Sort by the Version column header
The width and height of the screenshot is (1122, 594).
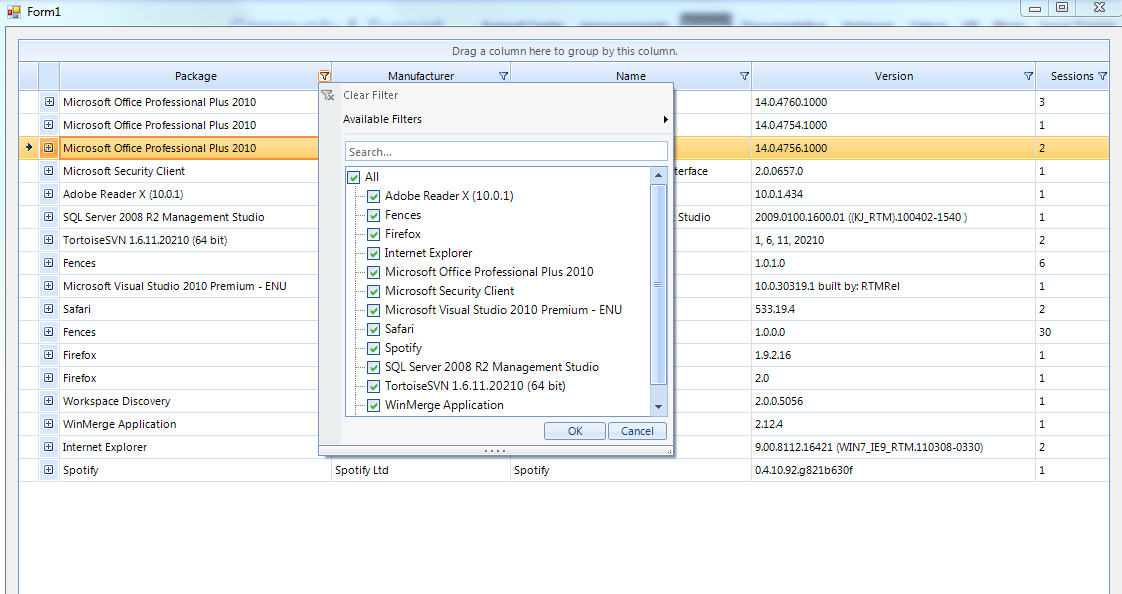coord(894,76)
